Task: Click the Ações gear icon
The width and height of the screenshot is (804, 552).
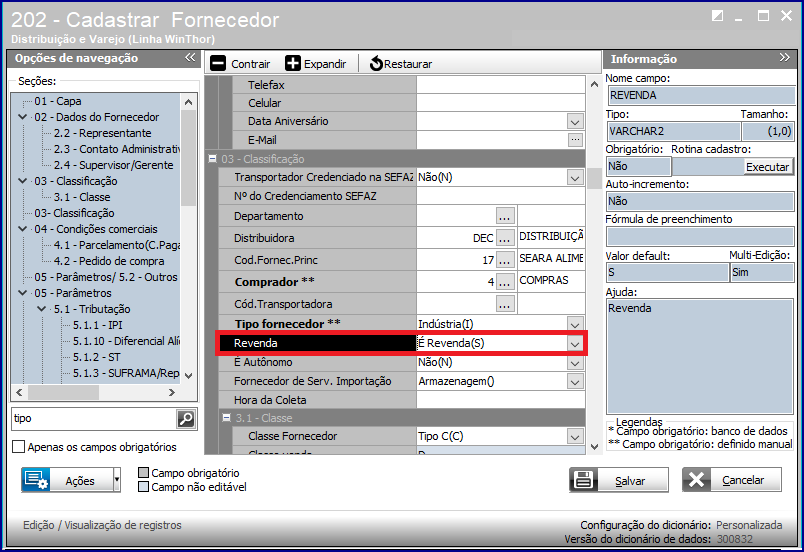Action: pos(36,480)
